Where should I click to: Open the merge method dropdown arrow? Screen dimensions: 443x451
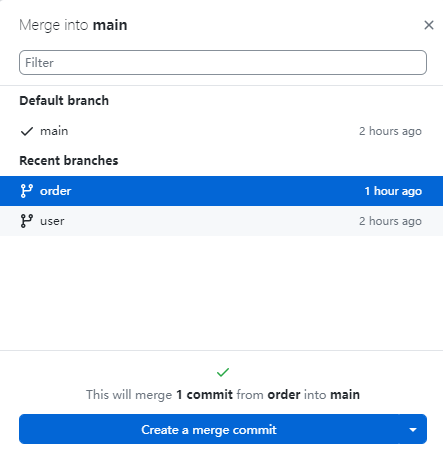click(x=413, y=429)
